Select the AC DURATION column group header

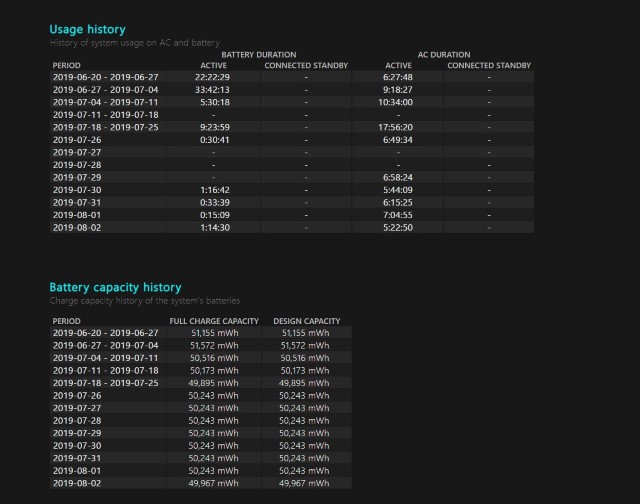click(443, 55)
